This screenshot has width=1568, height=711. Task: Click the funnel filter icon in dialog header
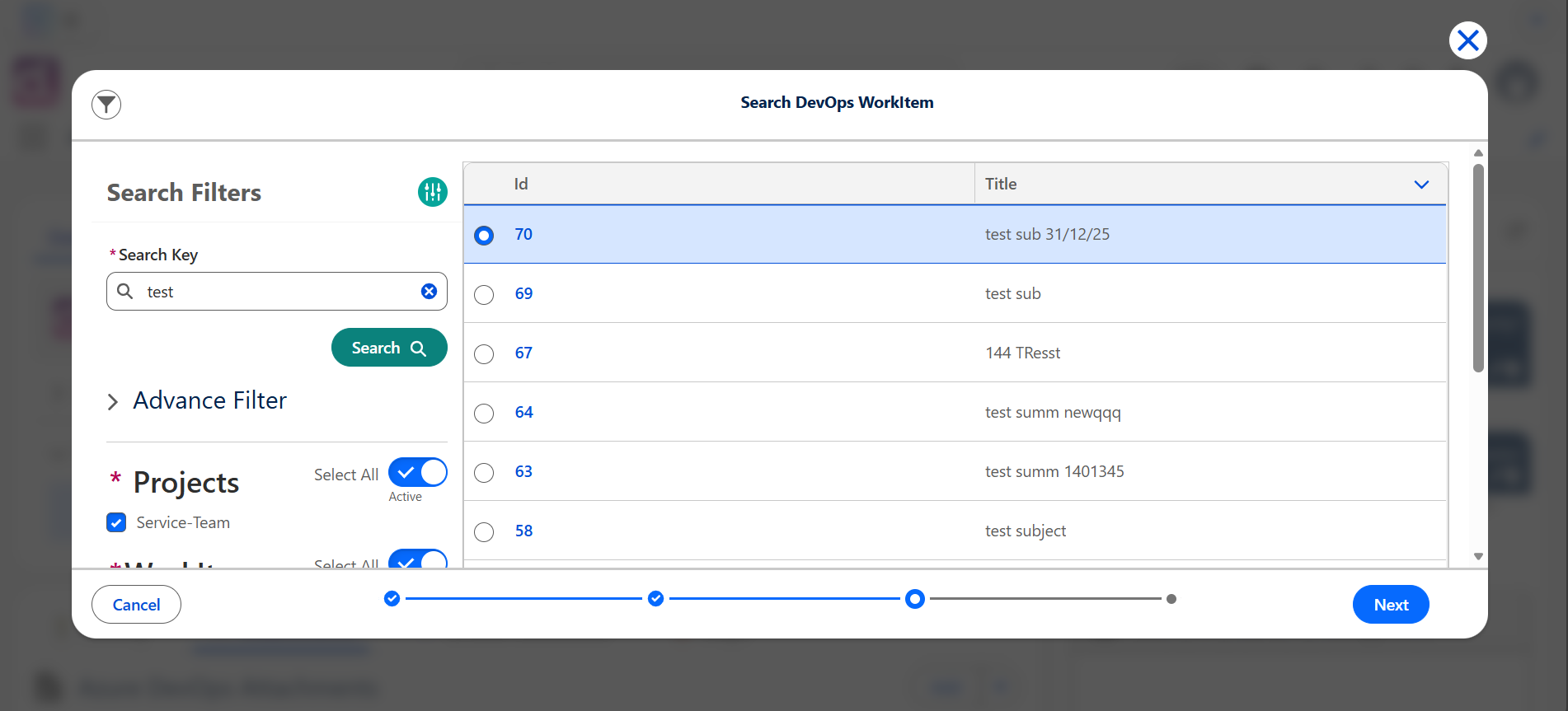coord(106,105)
